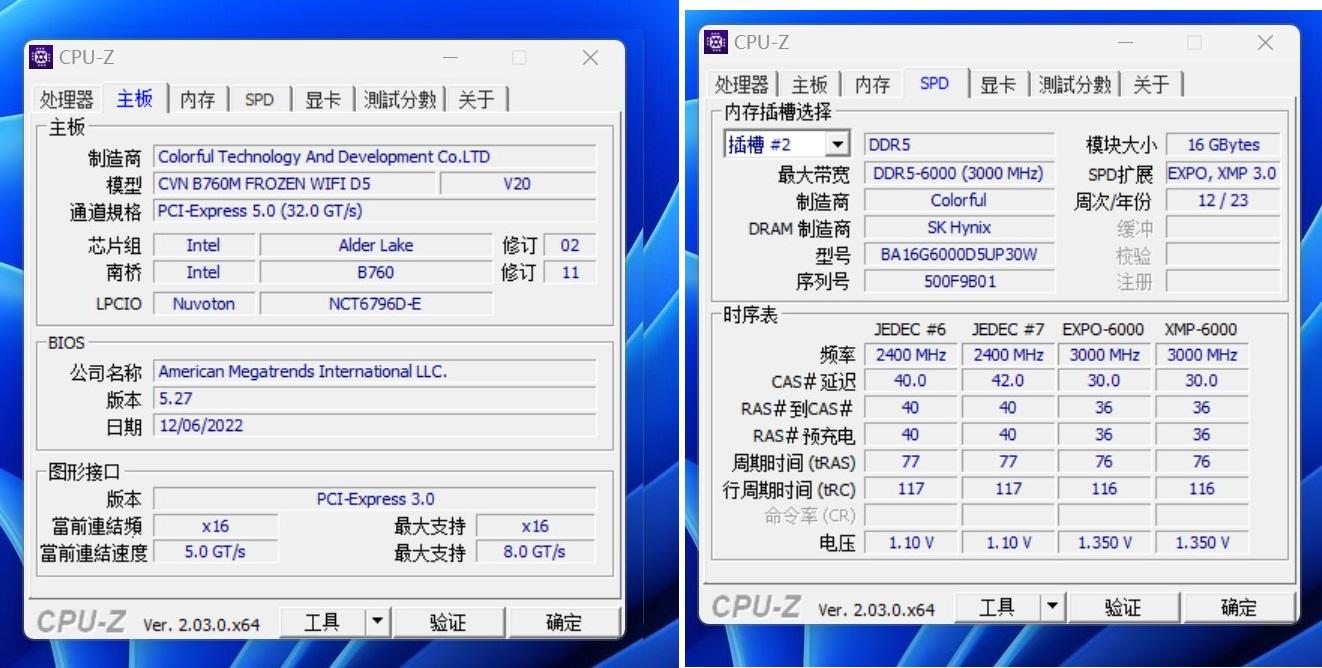Confirm with 确定 in the mainboard window
The height and width of the screenshot is (668, 1322).
tap(564, 622)
